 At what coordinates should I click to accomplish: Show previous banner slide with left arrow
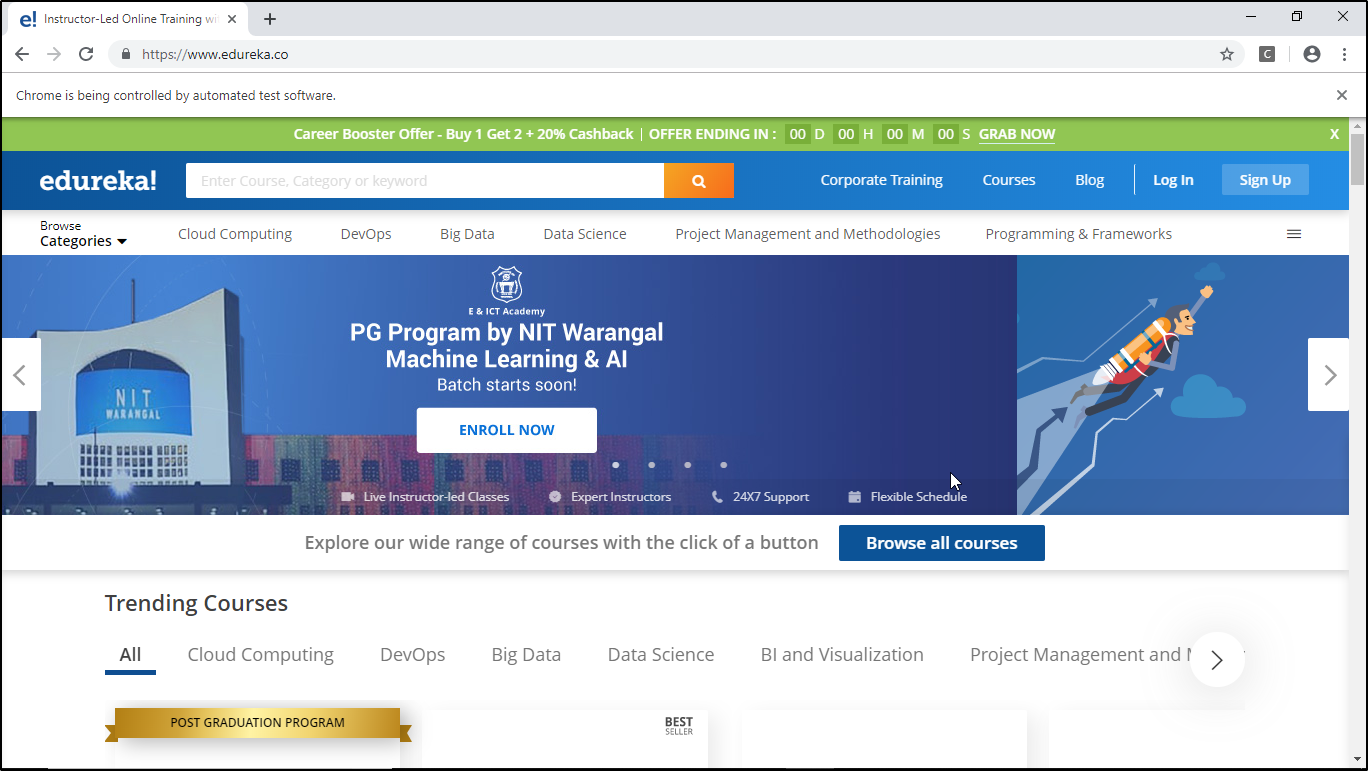tap(20, 375)
